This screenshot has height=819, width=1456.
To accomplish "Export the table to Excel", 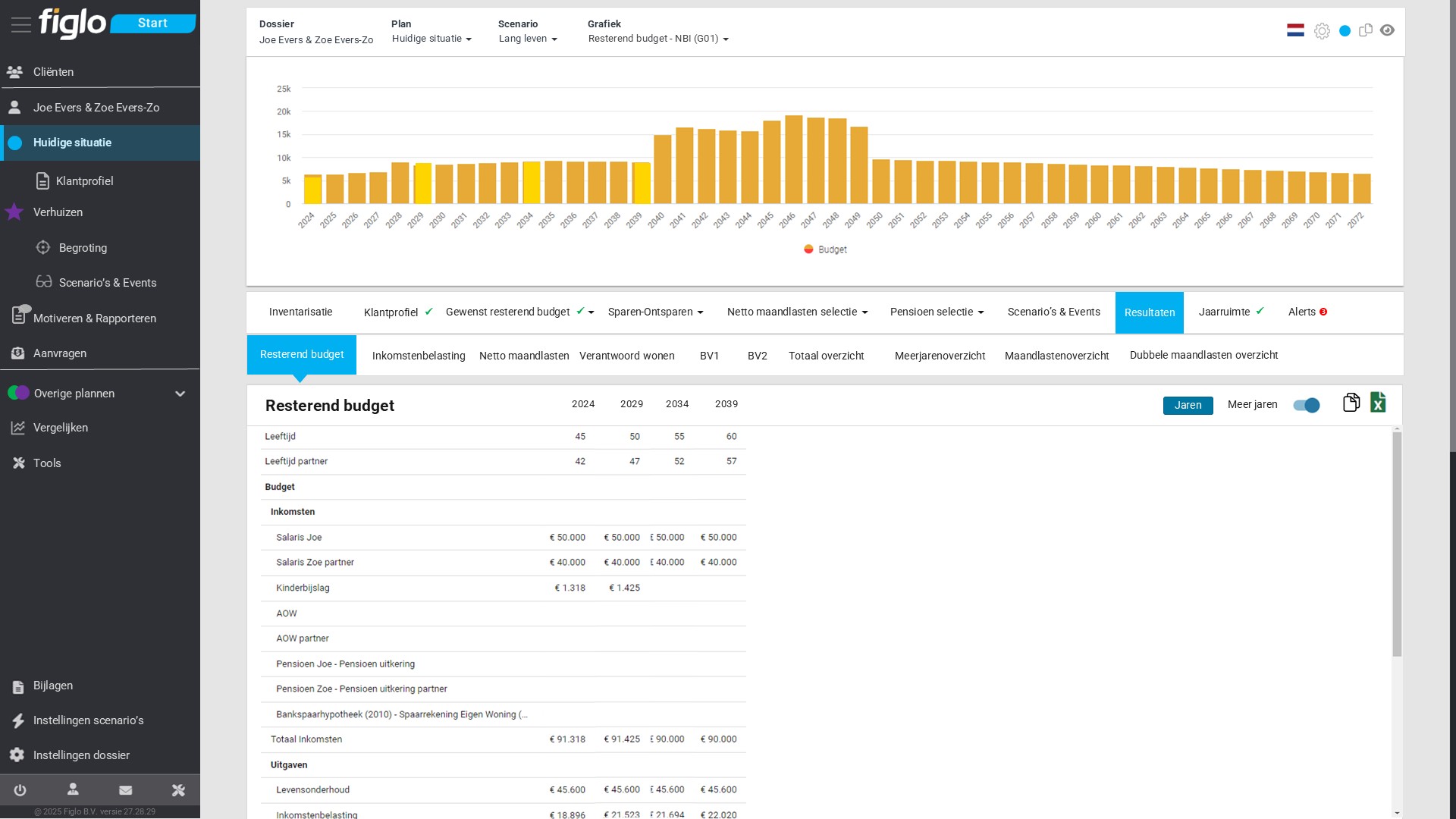I will pos(1378,403).
